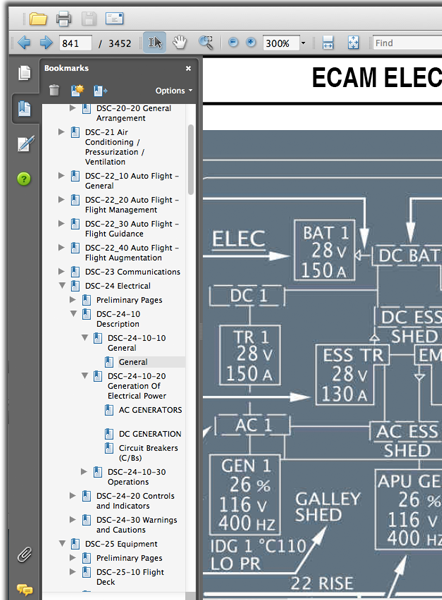This screenshot has width=442, height=600.
Task: Activate the Marquee Zoom tool
Action: (206, 42)
